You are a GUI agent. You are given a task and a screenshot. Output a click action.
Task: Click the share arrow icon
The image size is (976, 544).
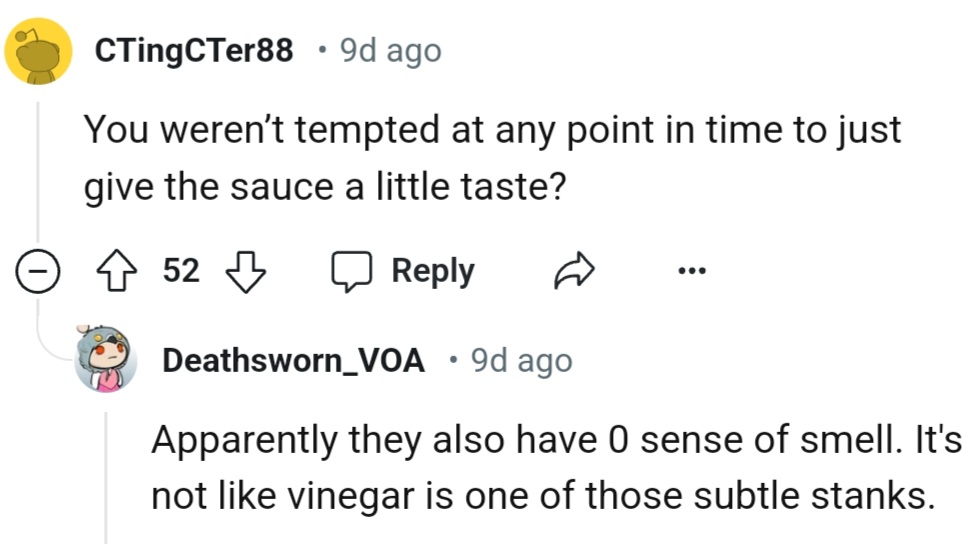coord(575,271)
